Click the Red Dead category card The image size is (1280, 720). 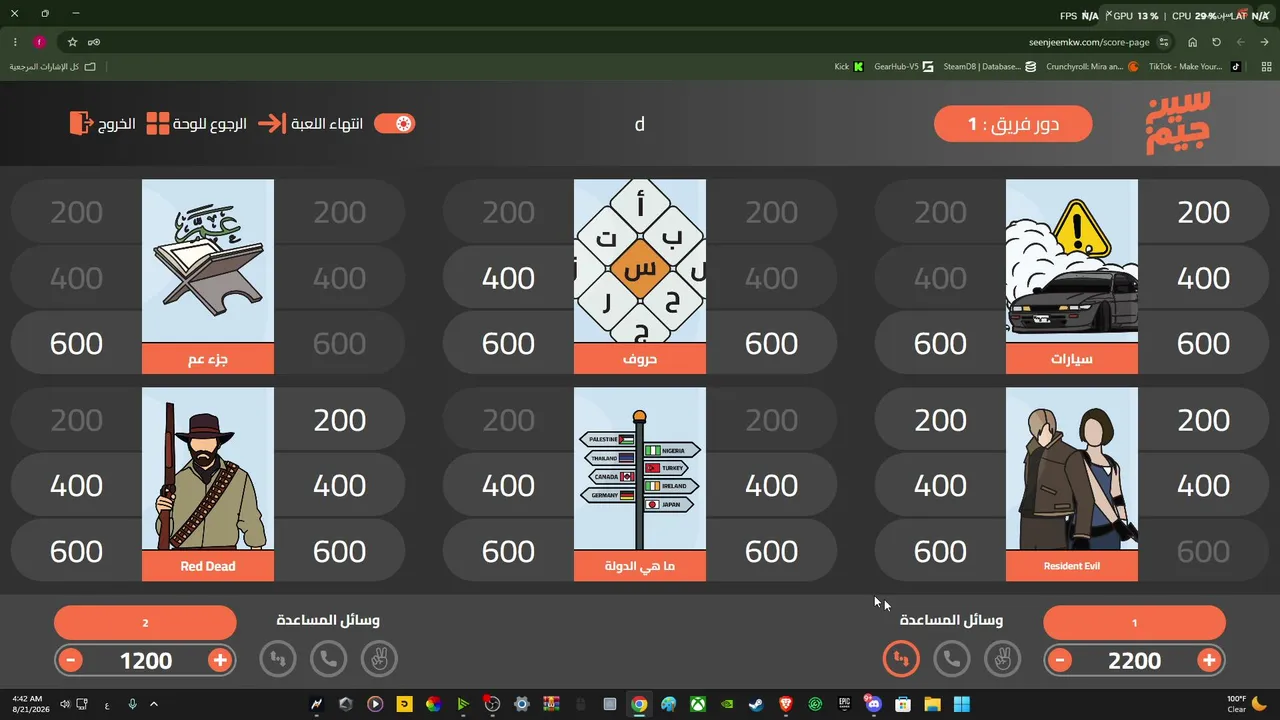click(x=208, y=485)
